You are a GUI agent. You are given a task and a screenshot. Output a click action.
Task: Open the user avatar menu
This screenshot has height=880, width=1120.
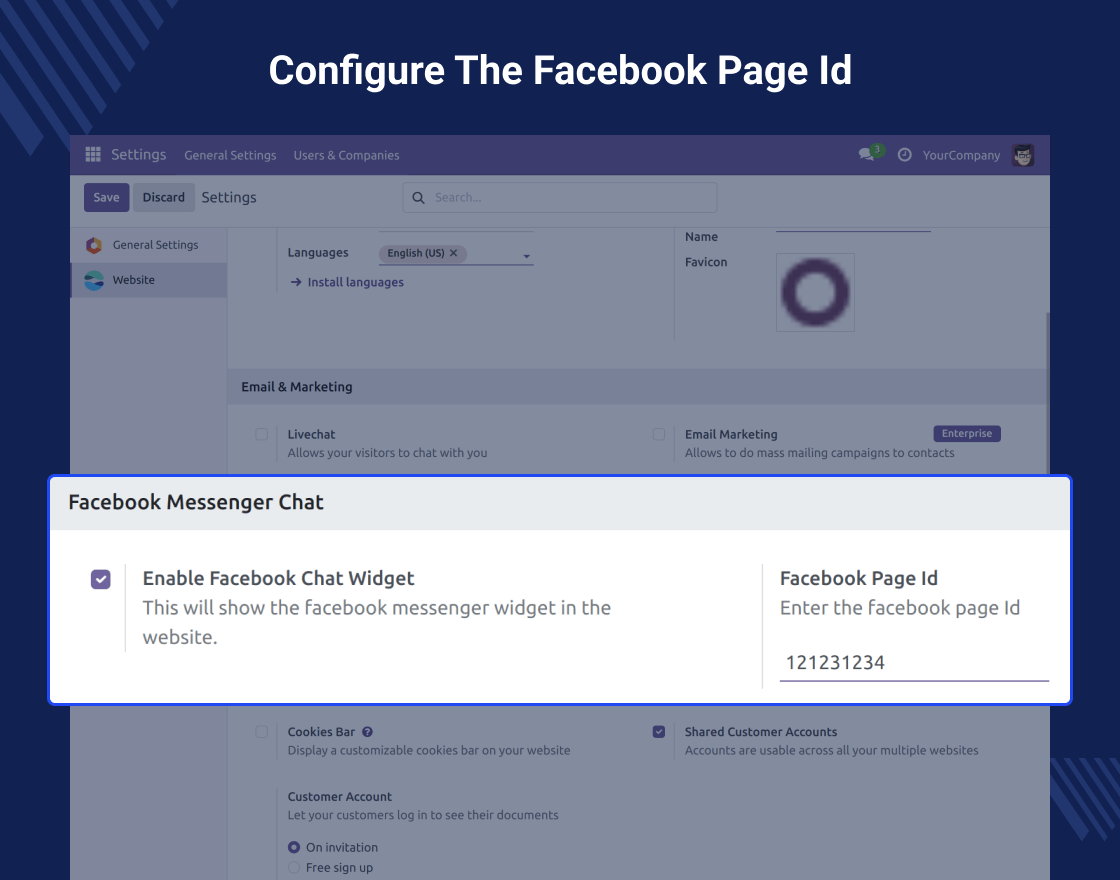pos(1023,155)
